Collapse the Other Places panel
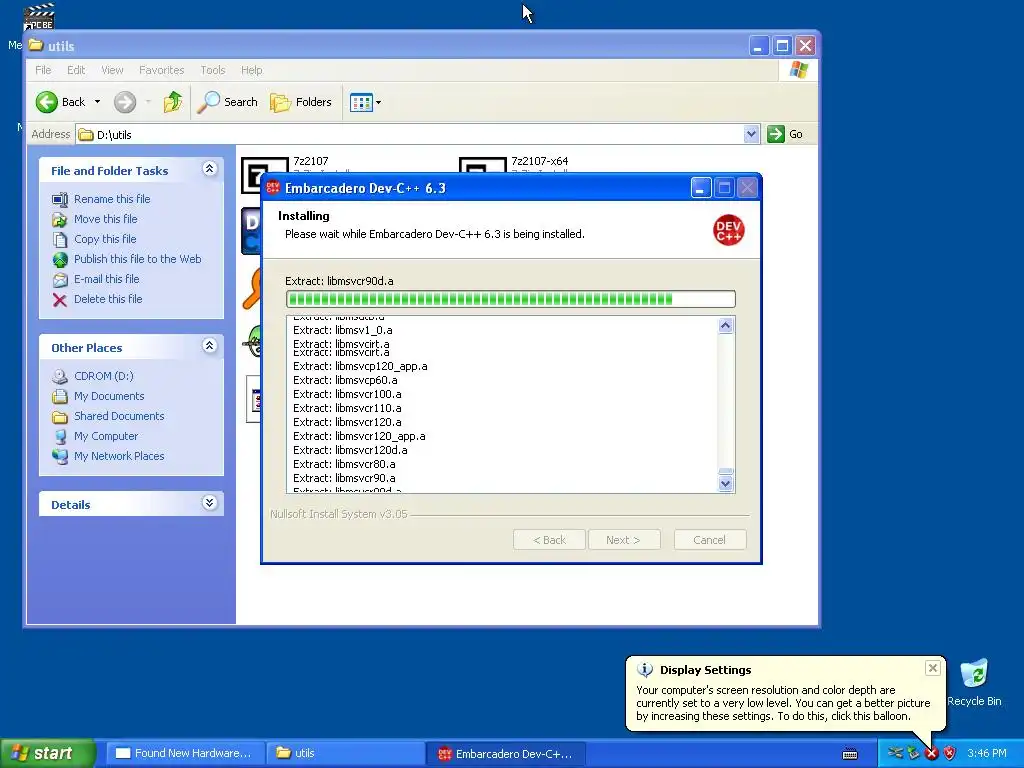Screen dimensions: 1024x768 click(210, 346)
